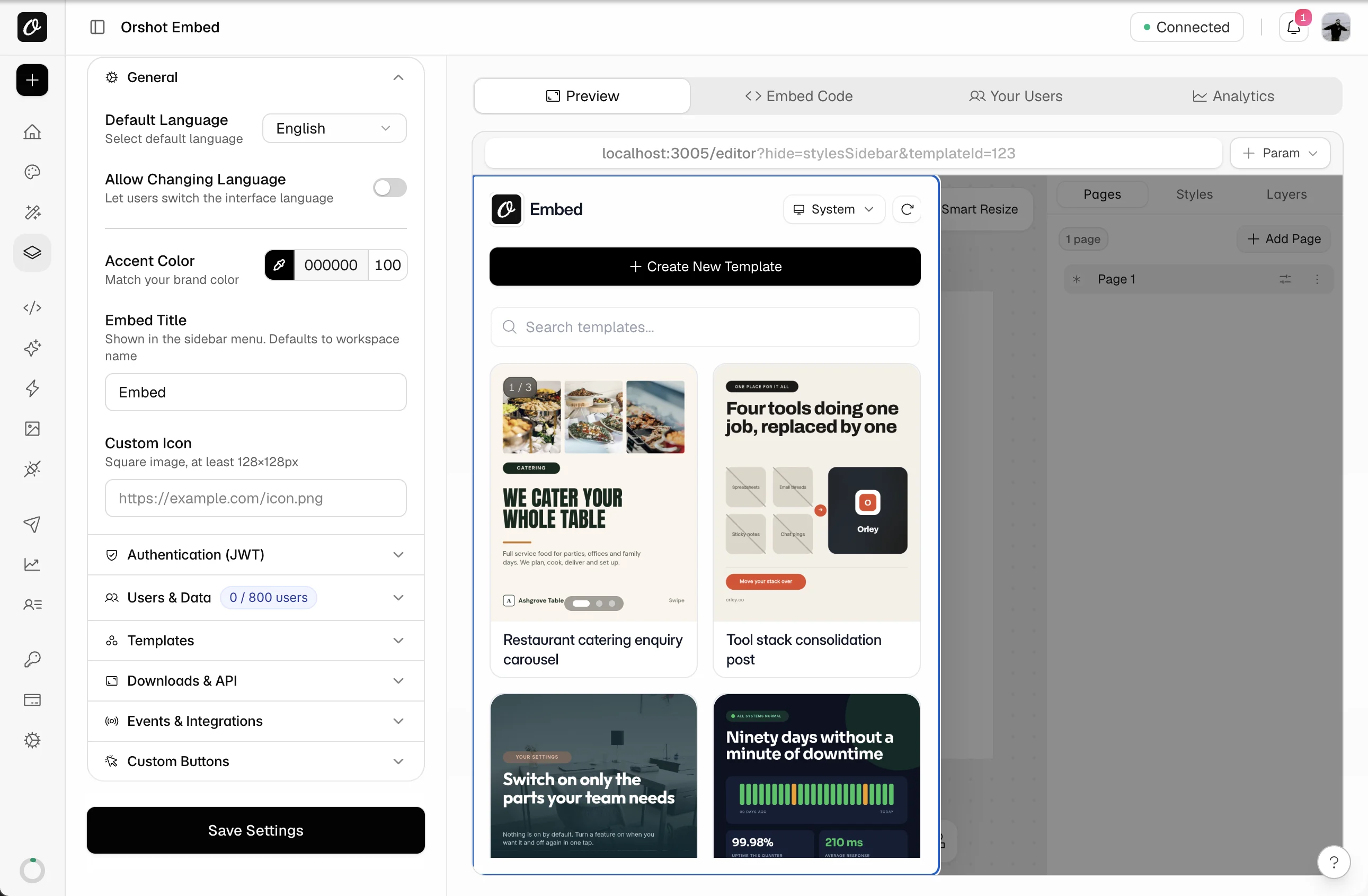Click the Search templates field

point(705,327)
